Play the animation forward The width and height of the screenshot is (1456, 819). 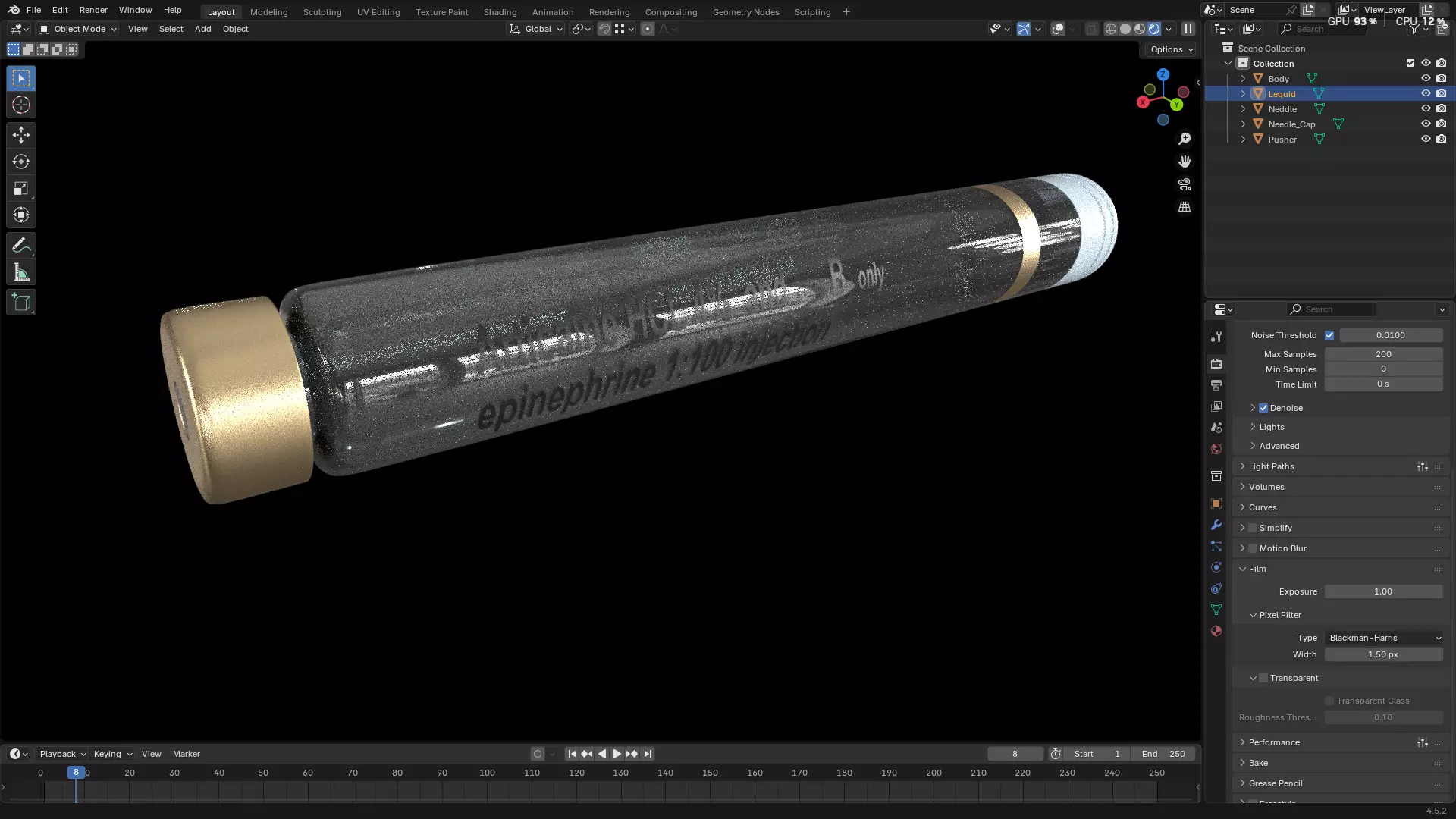click(617, 754)
